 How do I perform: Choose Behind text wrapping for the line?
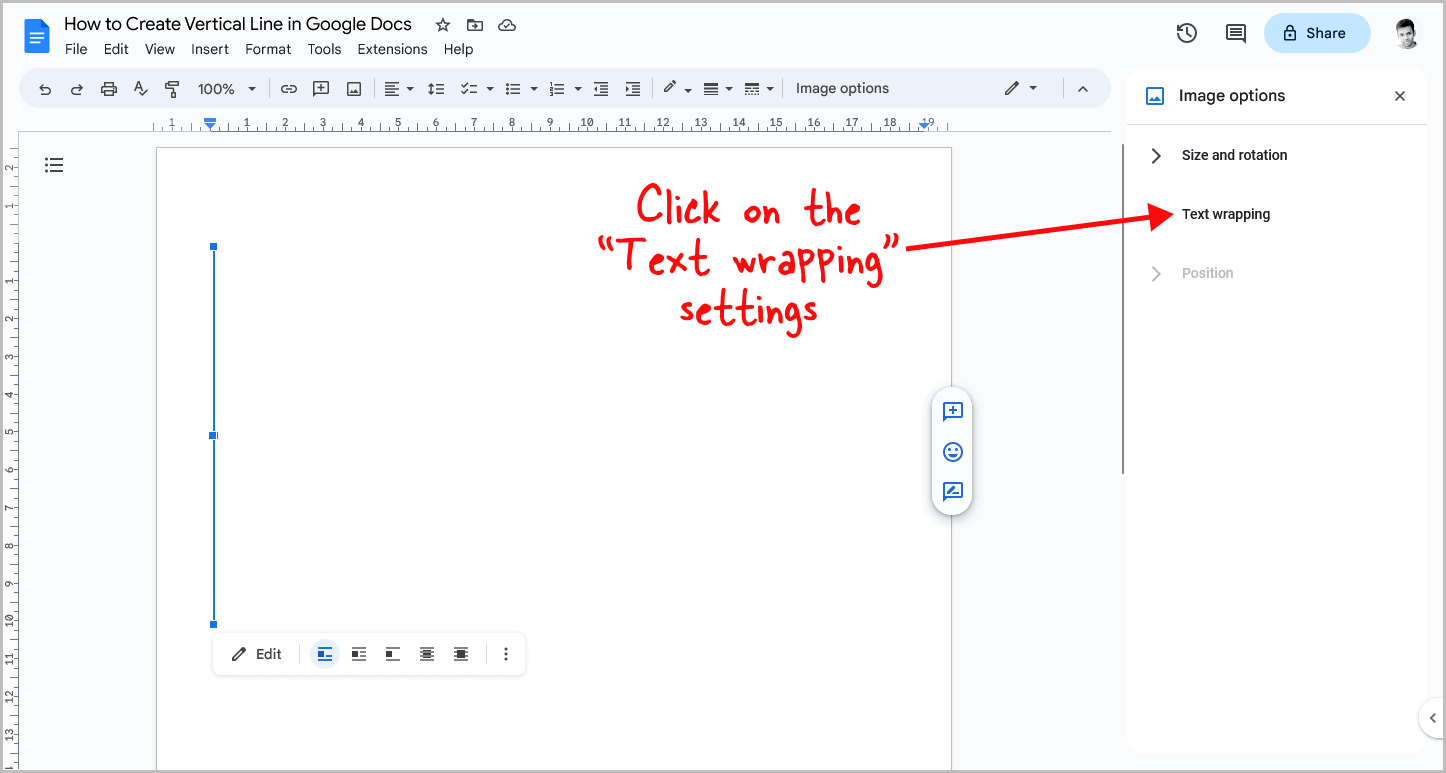click(x=427, y=653)
